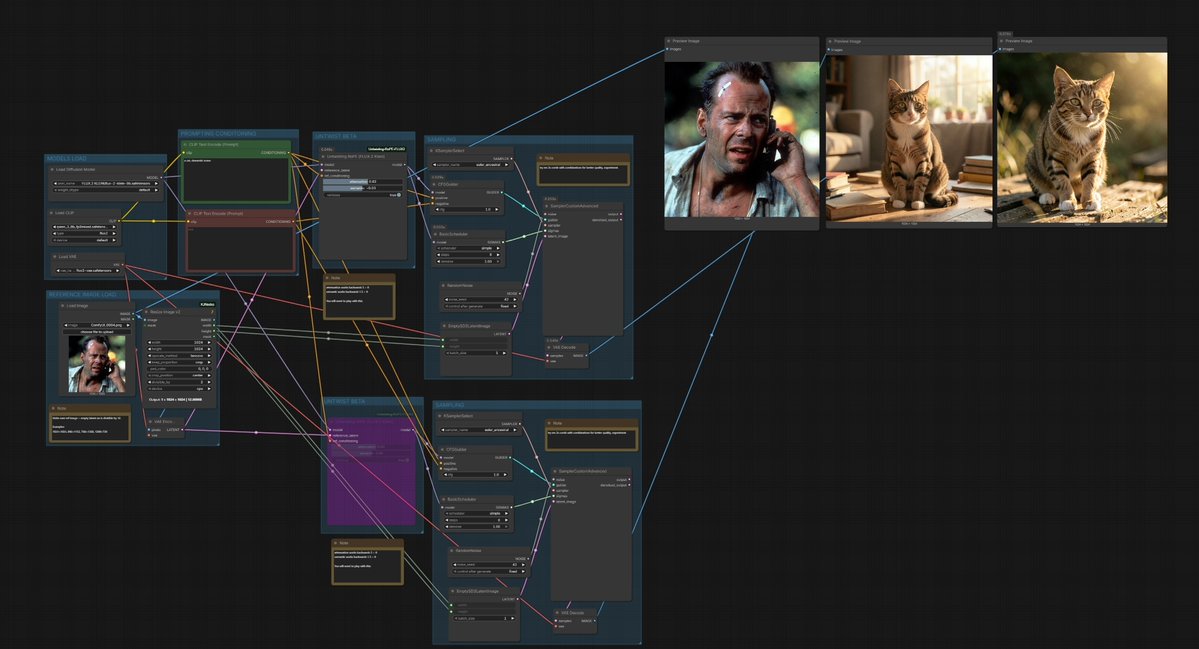Screen dimensions: 1199x649
Task: Collapse the Note node in Reference Image group
Action: click(54, 408)
